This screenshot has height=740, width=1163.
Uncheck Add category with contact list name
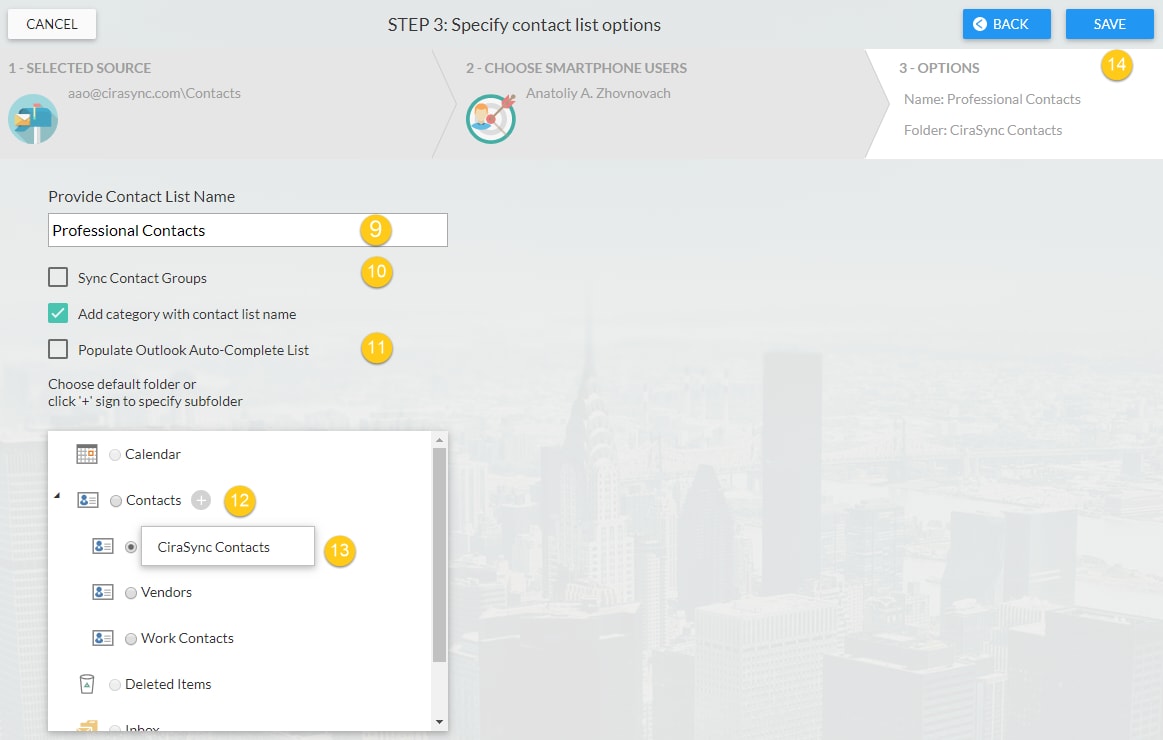pyautogui.click(x=58, y=313)
